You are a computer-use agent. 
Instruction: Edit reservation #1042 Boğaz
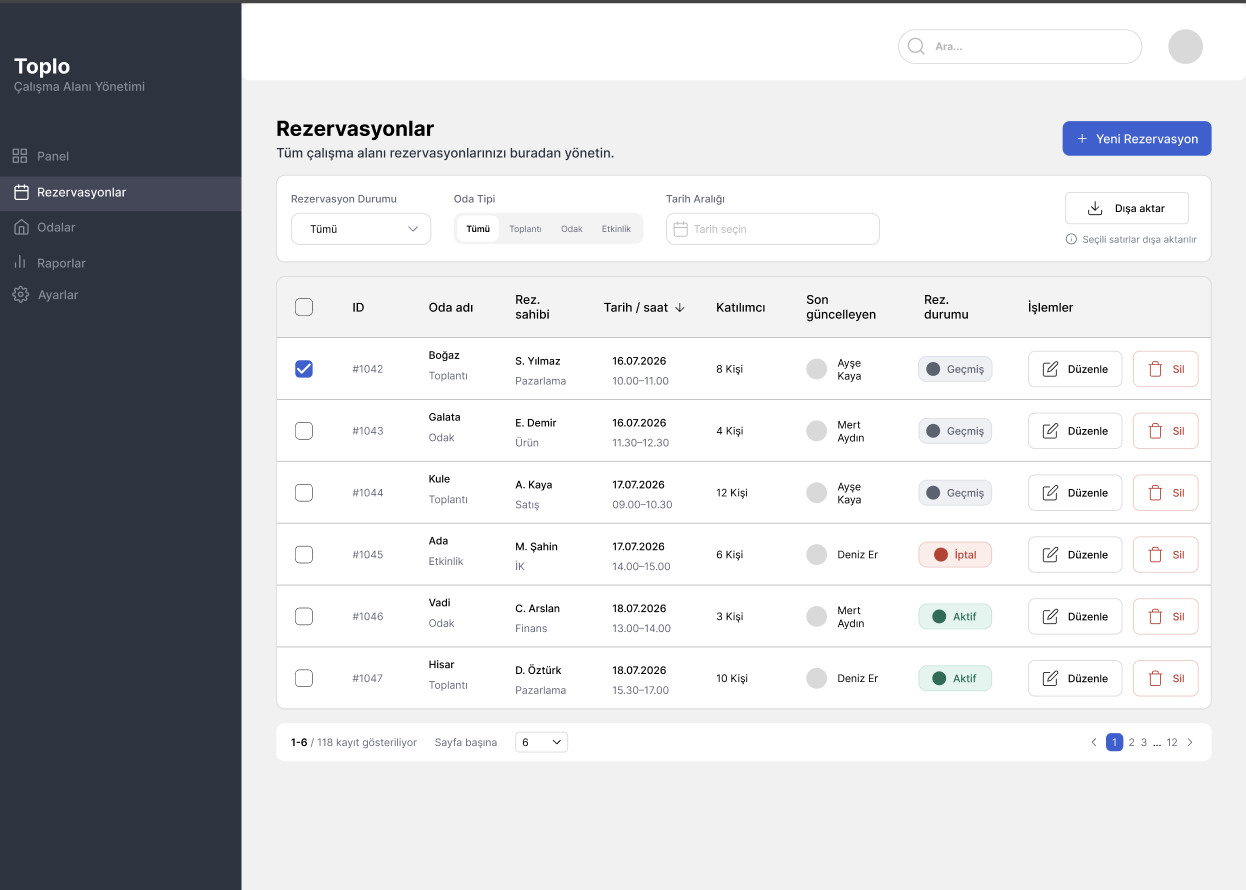pos(1075,369)
